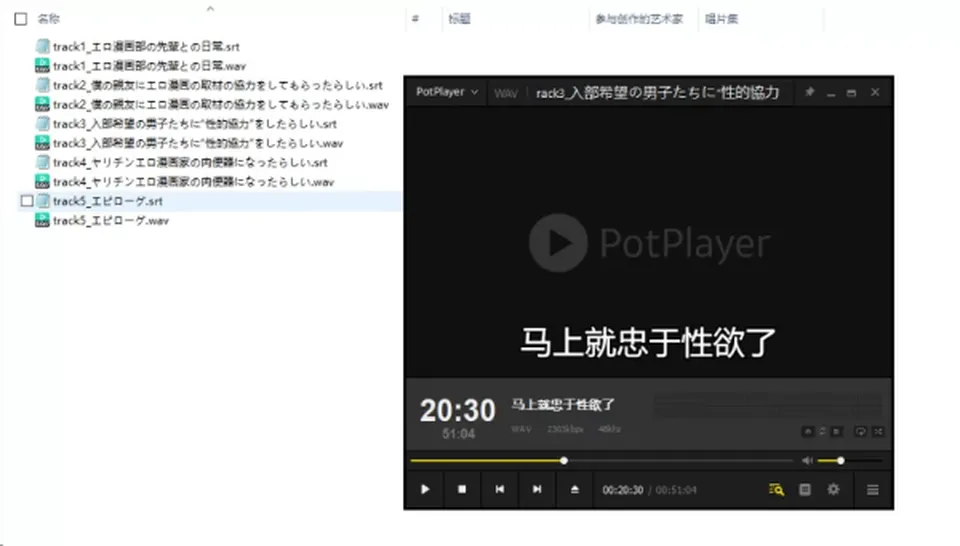
Task: Tick the checkbox for track5 .srt file
Action: pyautogui.click(x=27, y=201)
